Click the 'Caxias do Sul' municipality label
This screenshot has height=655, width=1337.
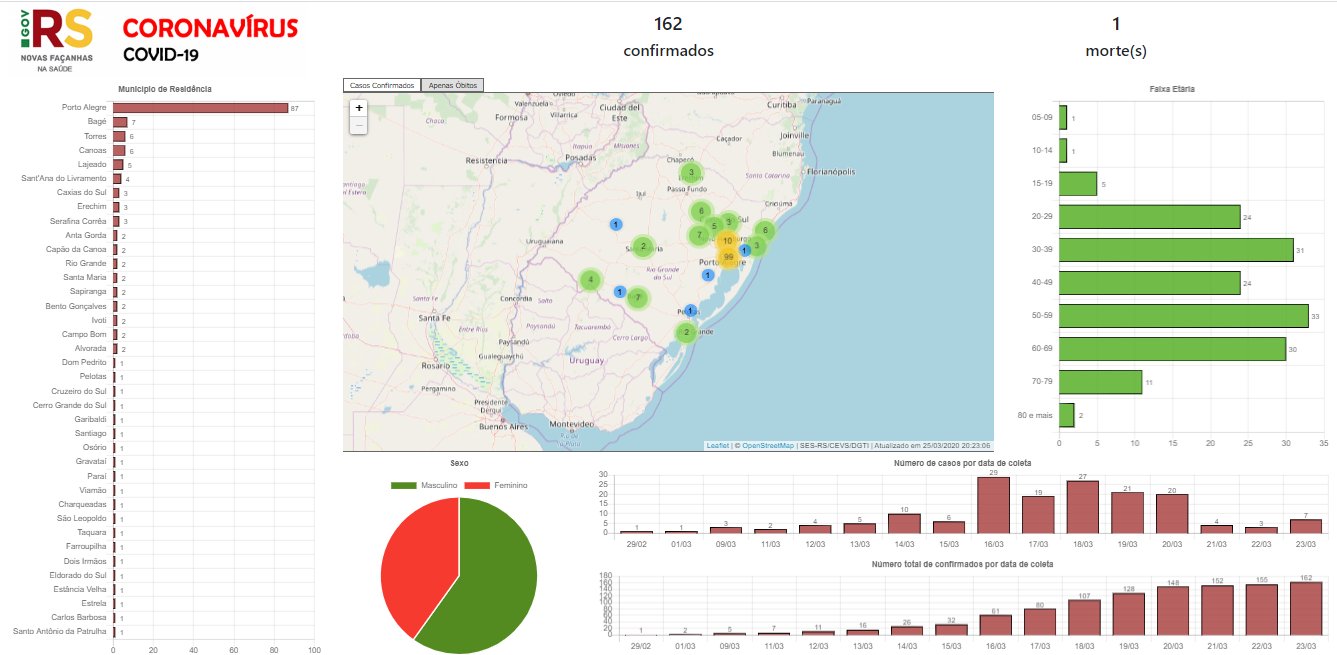click(x=82, y=192)
